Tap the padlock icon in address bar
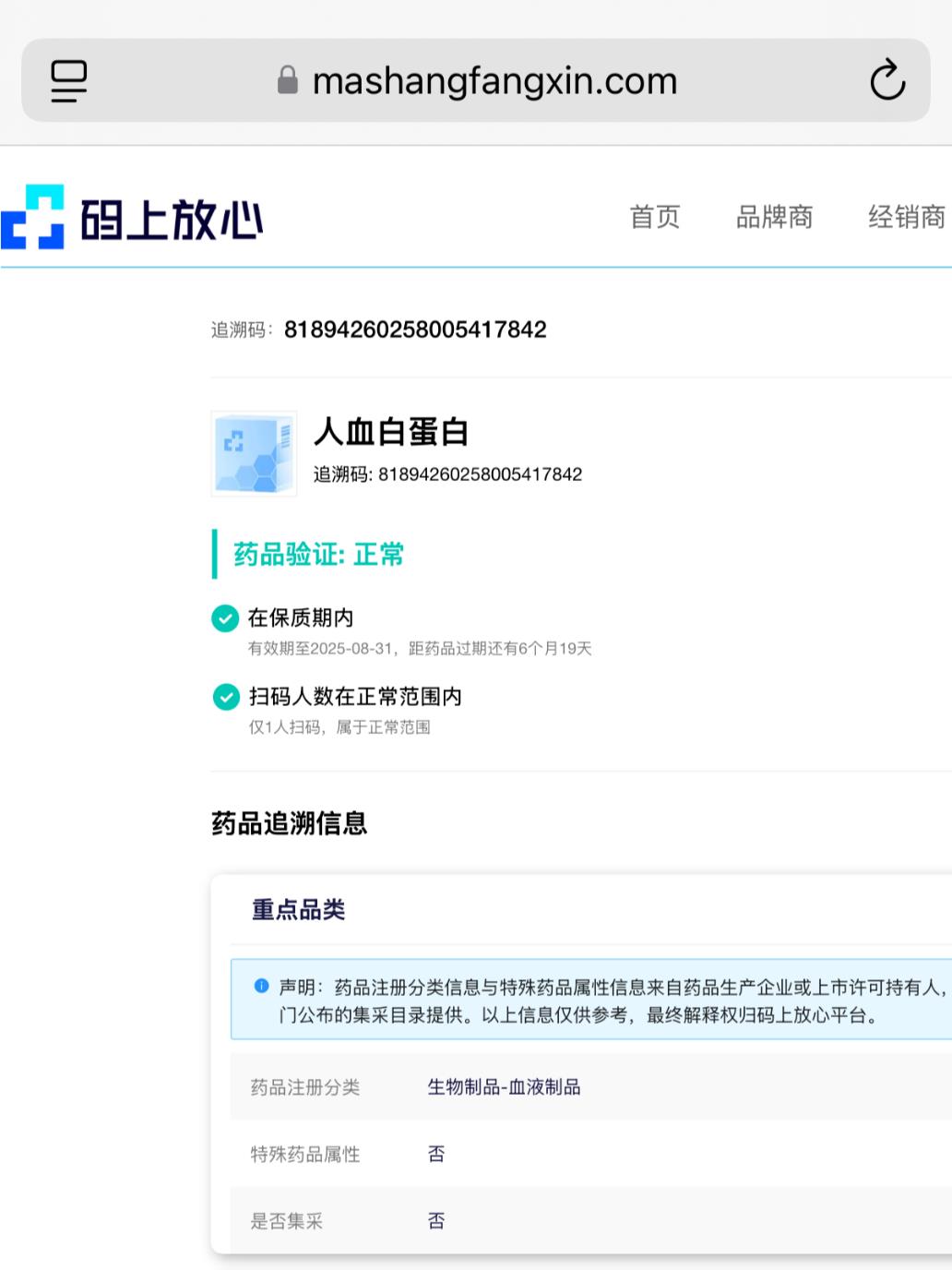Screen dimensions: 952x1270 point(288,81)
